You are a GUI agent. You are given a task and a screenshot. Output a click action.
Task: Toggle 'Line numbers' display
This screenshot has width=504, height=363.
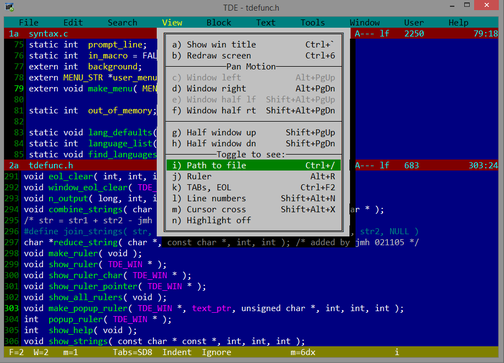[253, 198]
